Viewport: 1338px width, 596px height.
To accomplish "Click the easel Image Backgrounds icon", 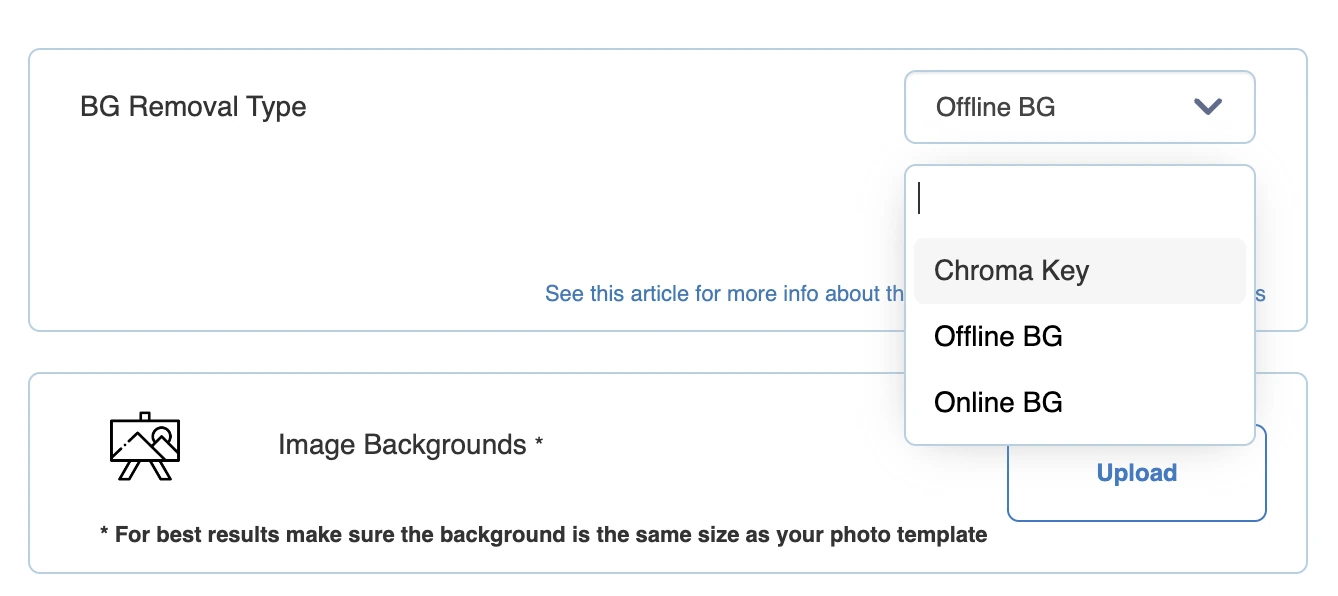I will (144, 446).
